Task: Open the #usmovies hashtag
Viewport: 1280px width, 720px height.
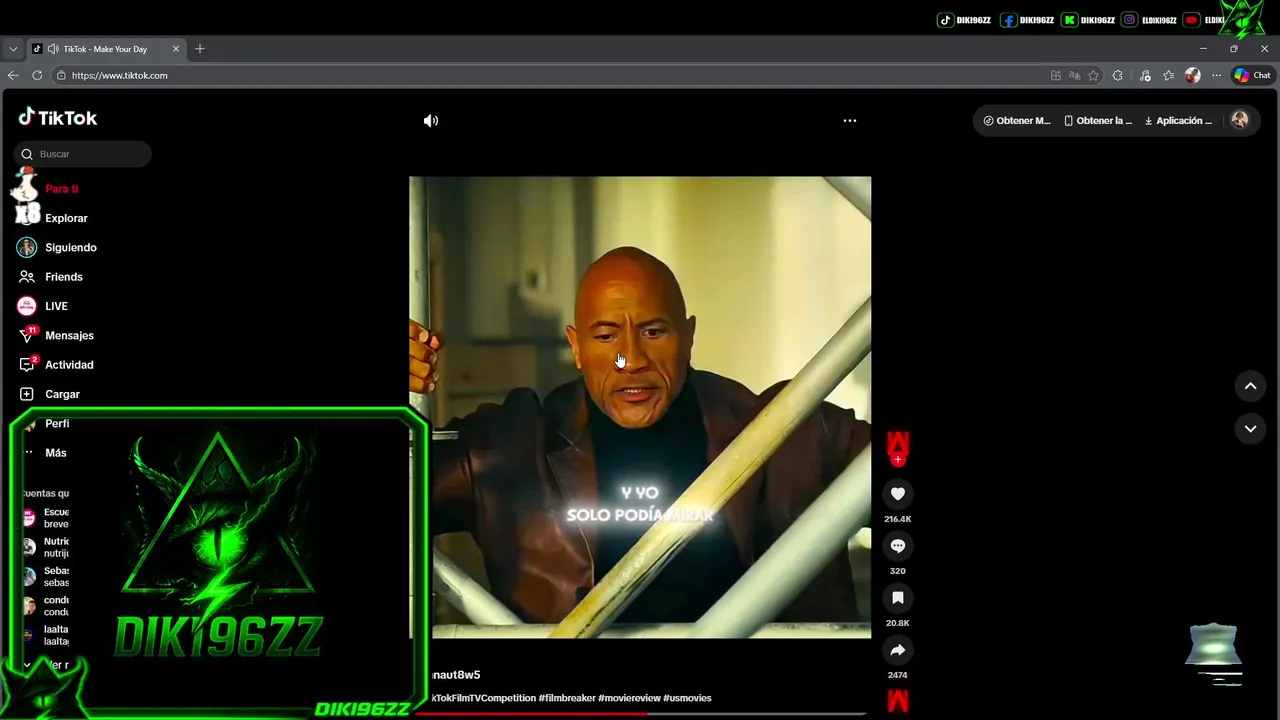Action: (687, 698)
